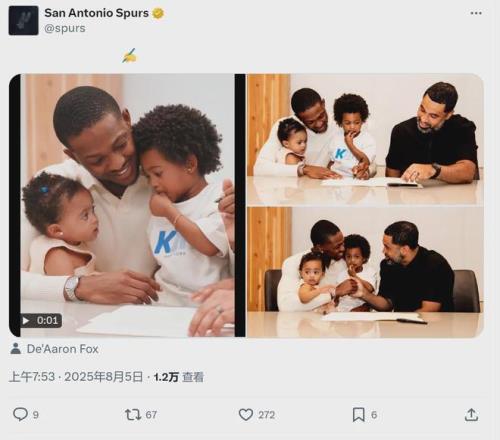Open the share upload icon
Screen dimensions: 500x440
pyautogui.click(x=471, y=415)
